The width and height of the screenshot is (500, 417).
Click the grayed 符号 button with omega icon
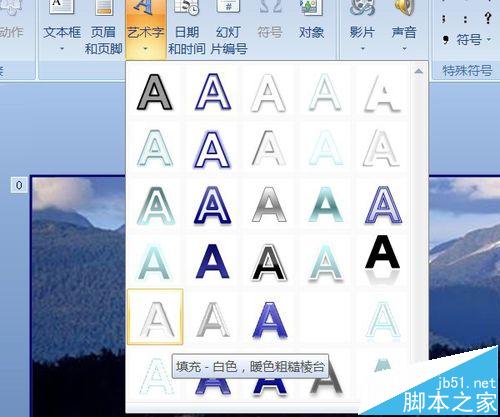(x=270, y=20)
